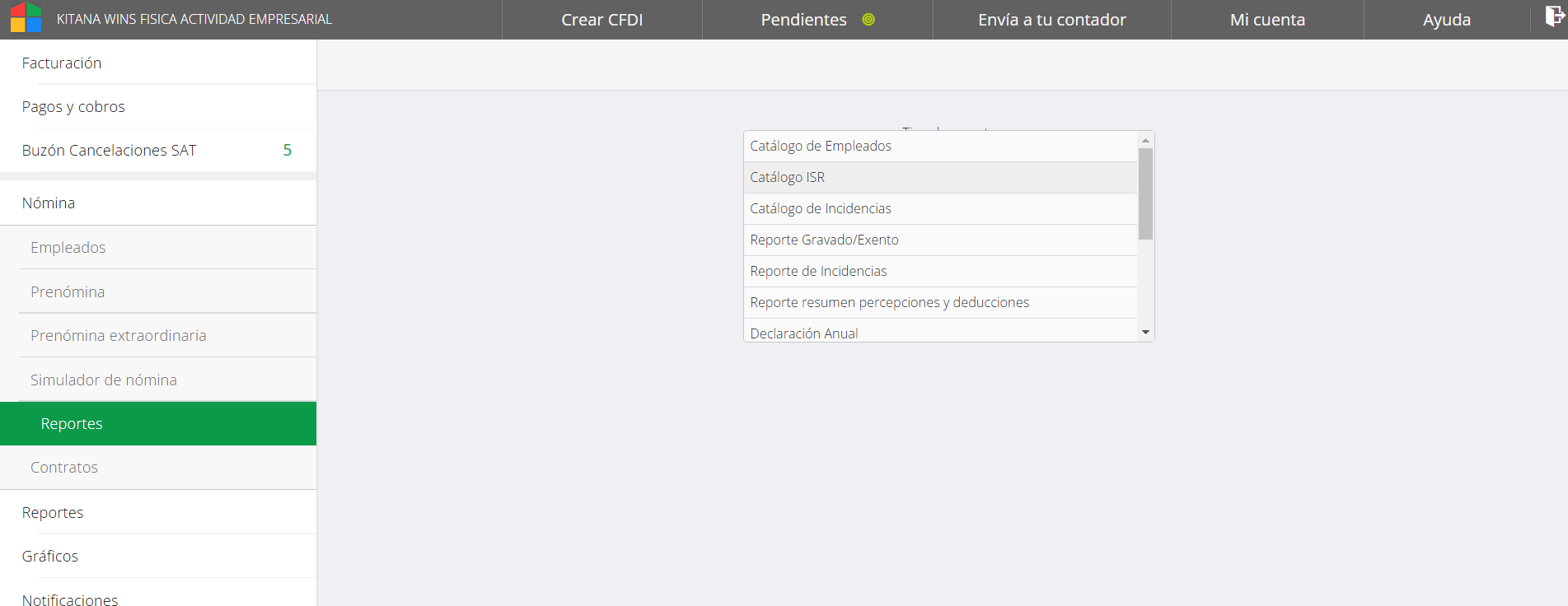Click the green Pendientes status indicator icon
The height and width of the screenshot is (606, 1568).
coord(868,20)
